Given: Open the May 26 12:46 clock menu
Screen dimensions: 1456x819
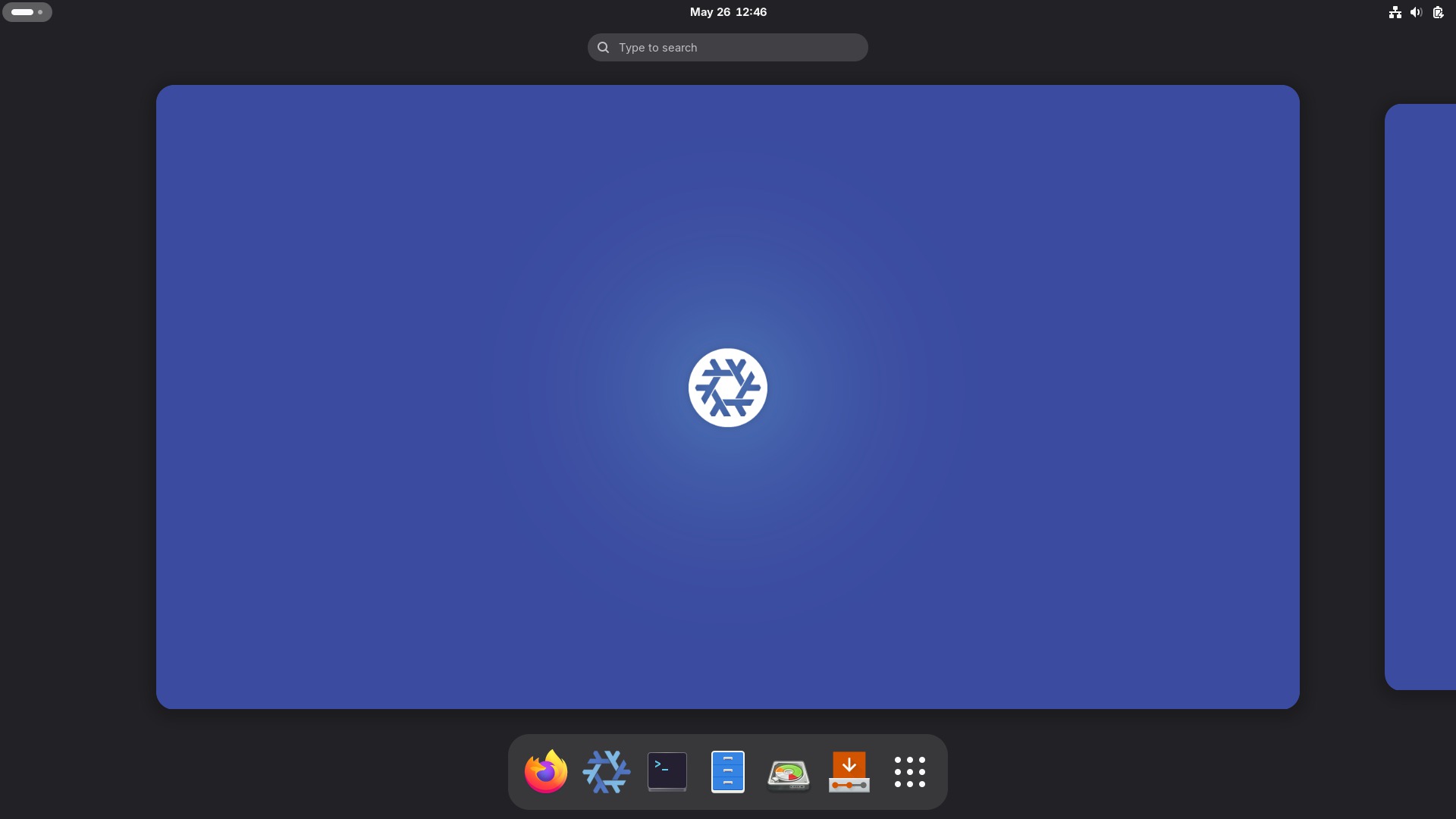Looking at the screenshot, I should [x=728, y=12].
